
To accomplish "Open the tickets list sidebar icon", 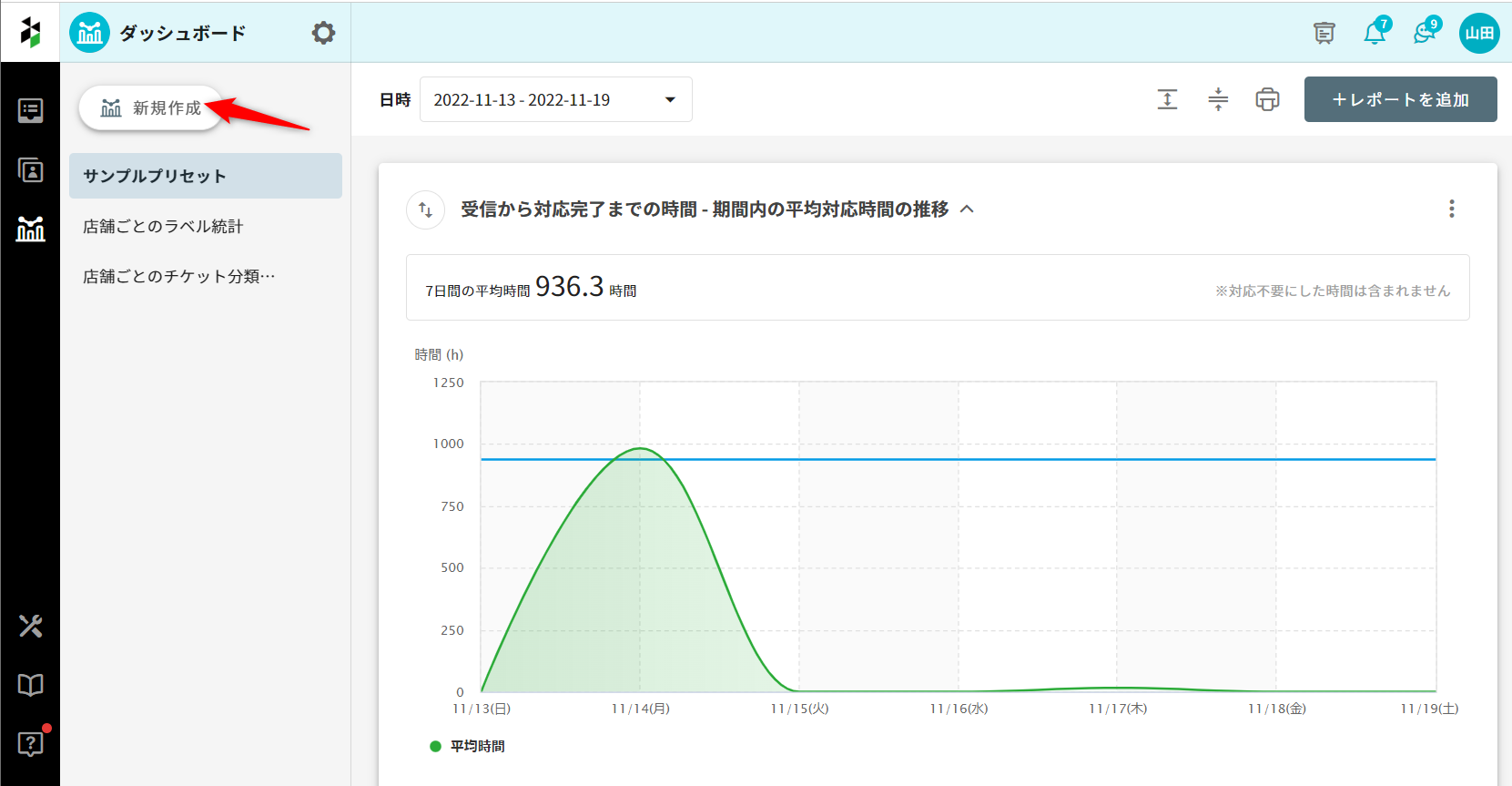I will click(x=30, y=111).
